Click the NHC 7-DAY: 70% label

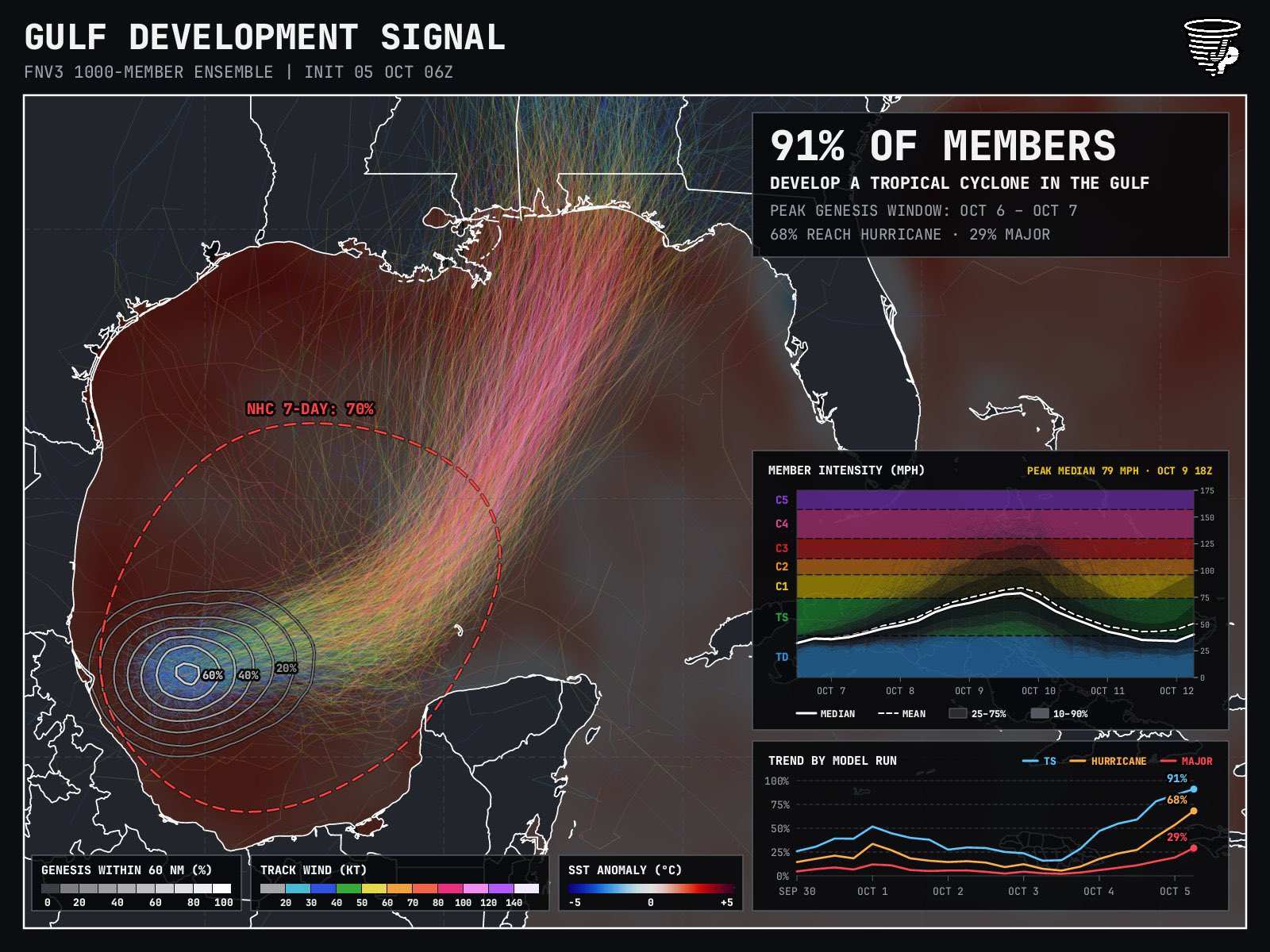point(310,409)
